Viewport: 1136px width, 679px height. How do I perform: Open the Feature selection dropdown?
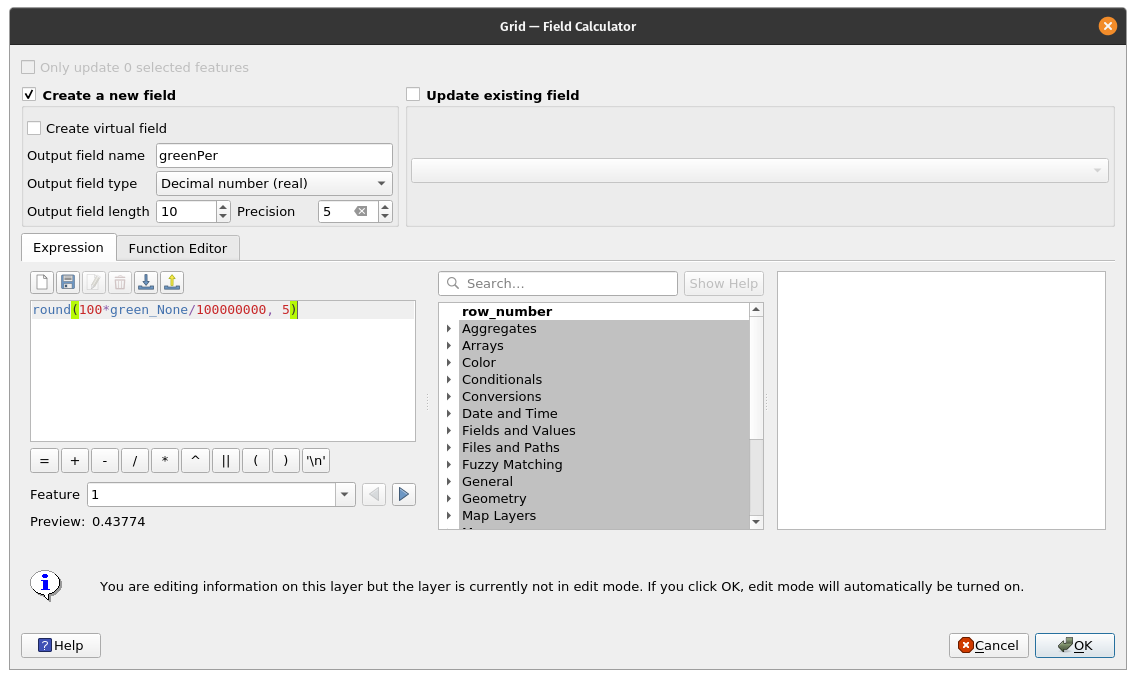(x=345, y=494)
